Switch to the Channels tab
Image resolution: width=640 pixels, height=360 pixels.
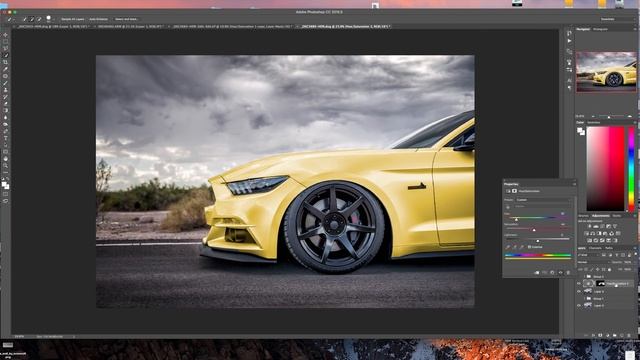click(595, 248)
